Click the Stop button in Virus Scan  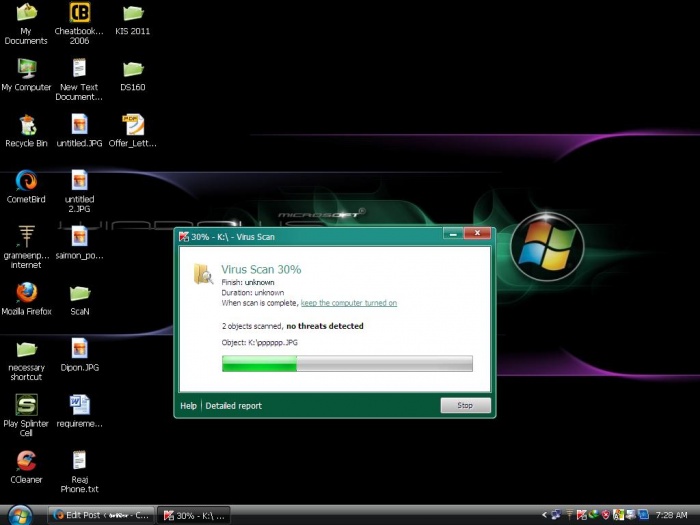point(465,406)
